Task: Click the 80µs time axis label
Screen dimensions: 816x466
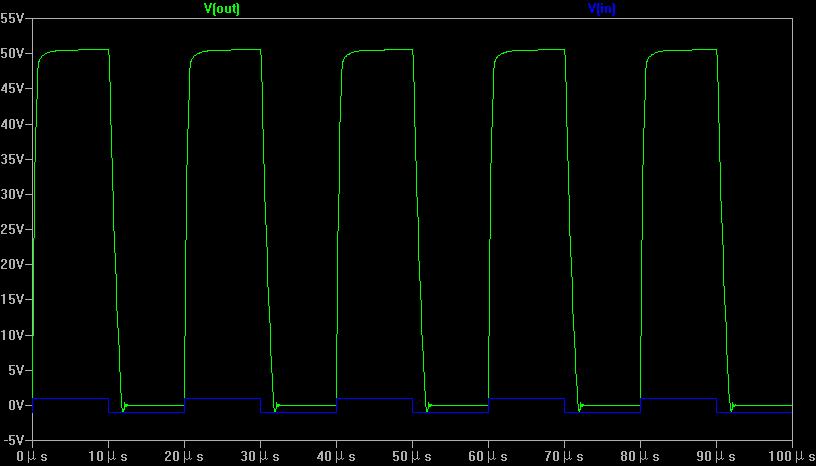Action: (640, 457)
